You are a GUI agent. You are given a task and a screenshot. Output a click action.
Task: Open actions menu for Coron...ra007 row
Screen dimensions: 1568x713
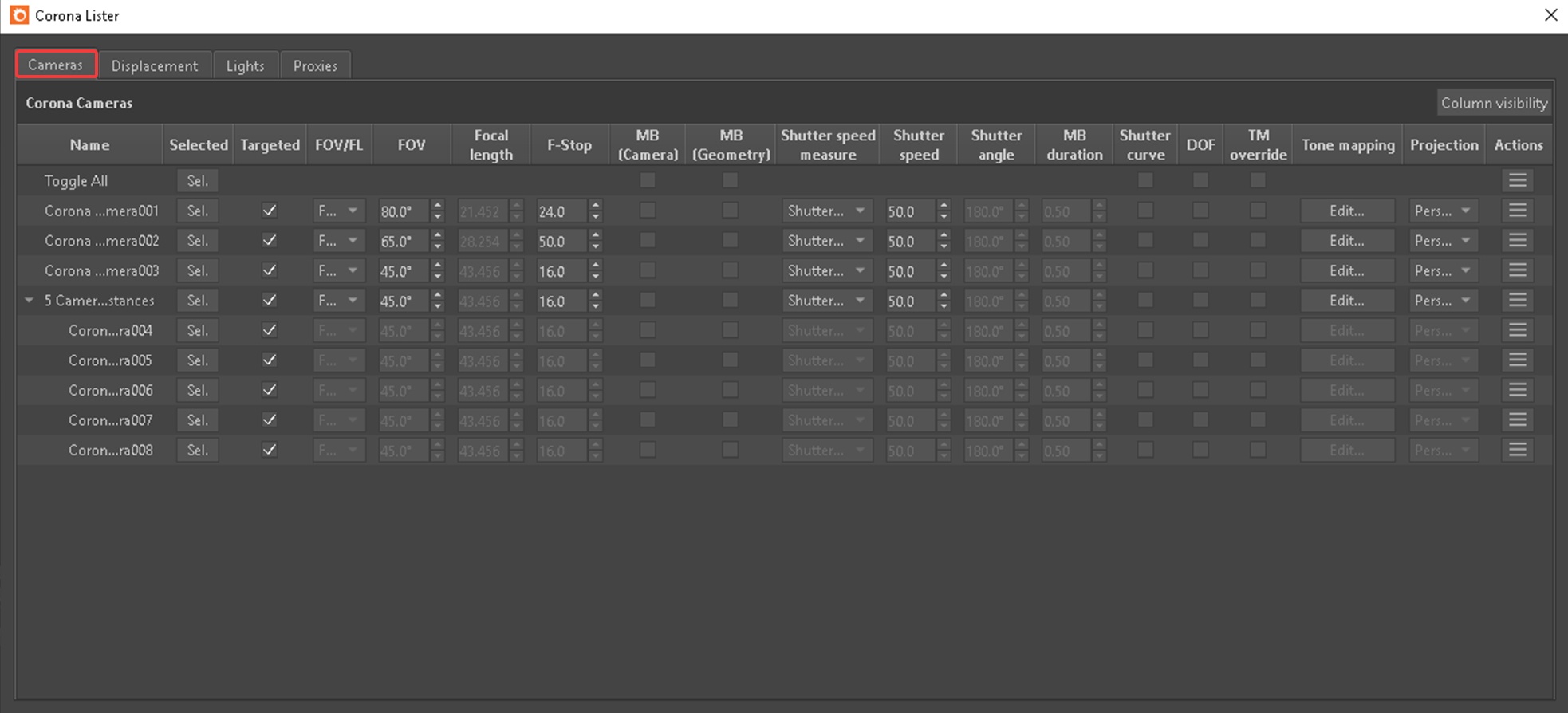(1517, 420)
